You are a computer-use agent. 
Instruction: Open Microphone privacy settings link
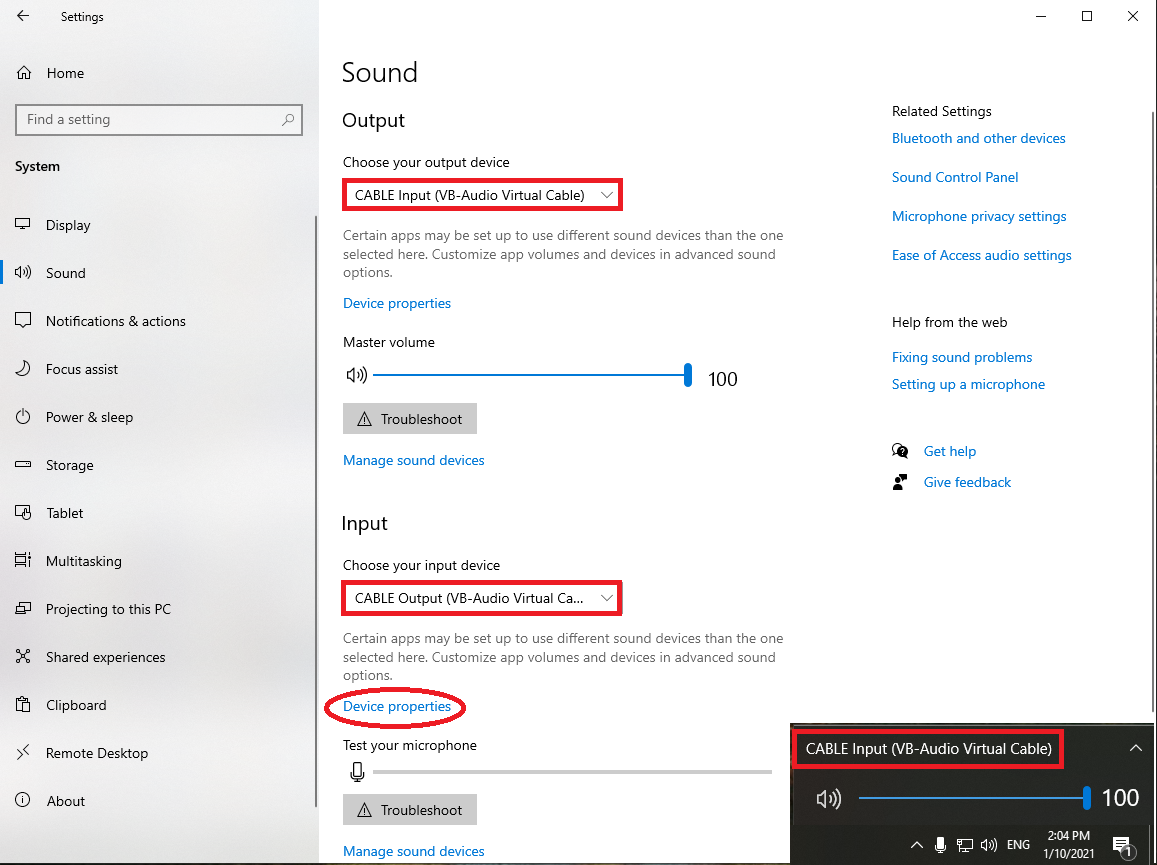(979, 216)
